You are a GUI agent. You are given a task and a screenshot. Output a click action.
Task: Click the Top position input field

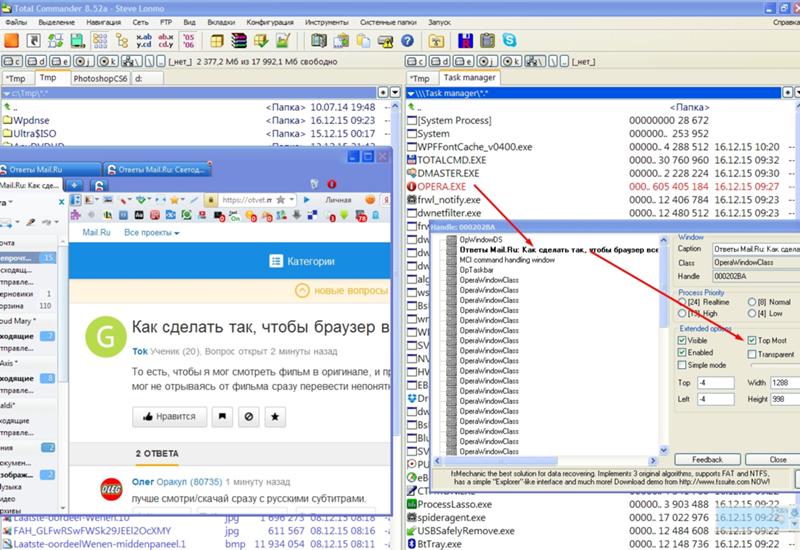[715, 383]
